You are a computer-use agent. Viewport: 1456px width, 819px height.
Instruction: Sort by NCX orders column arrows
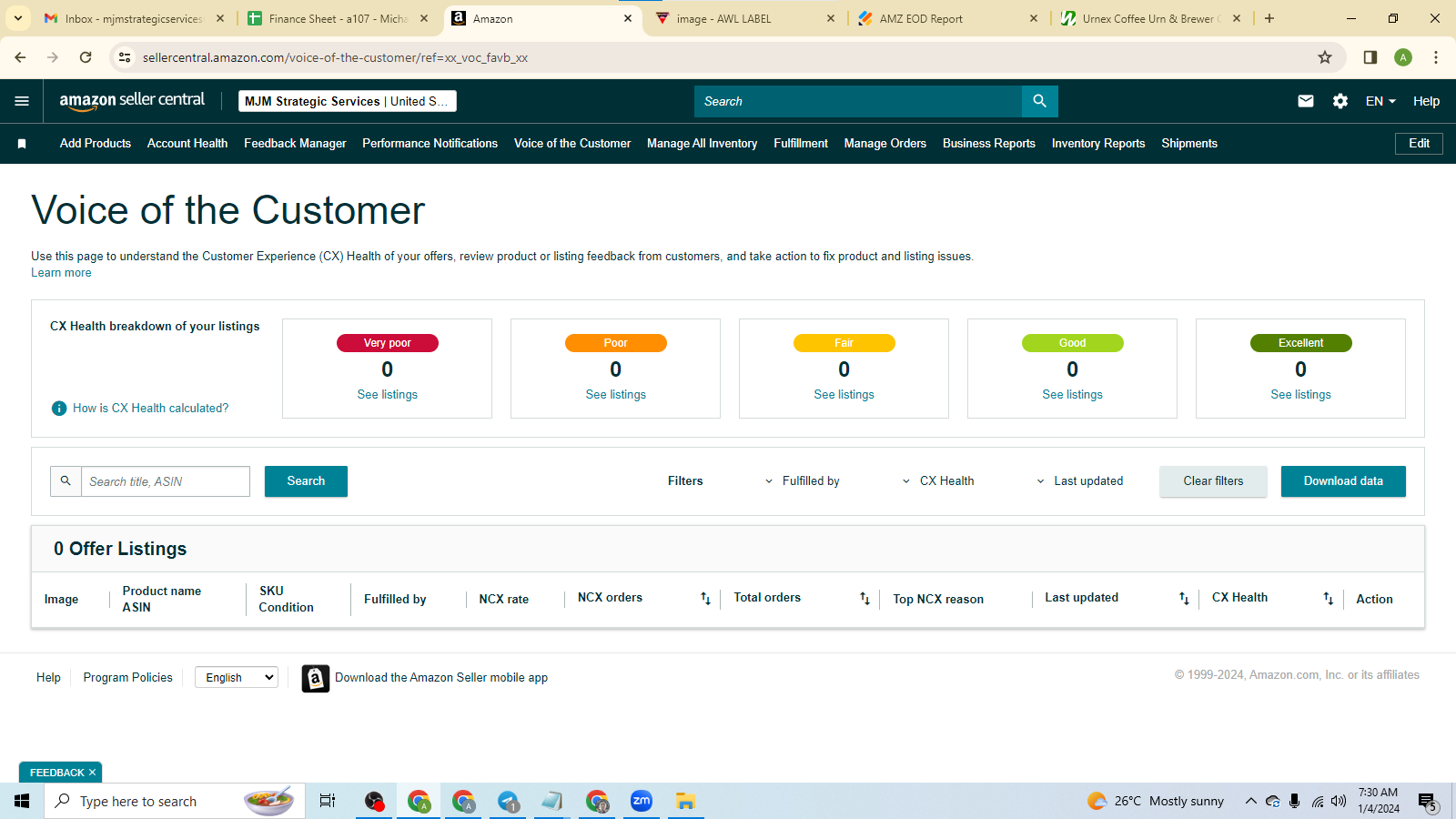(705, 598)
